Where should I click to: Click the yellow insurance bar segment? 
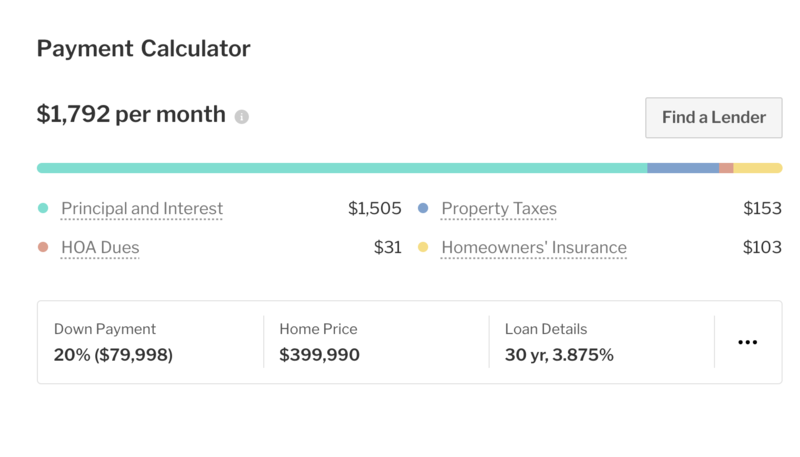tap(757, 168)
